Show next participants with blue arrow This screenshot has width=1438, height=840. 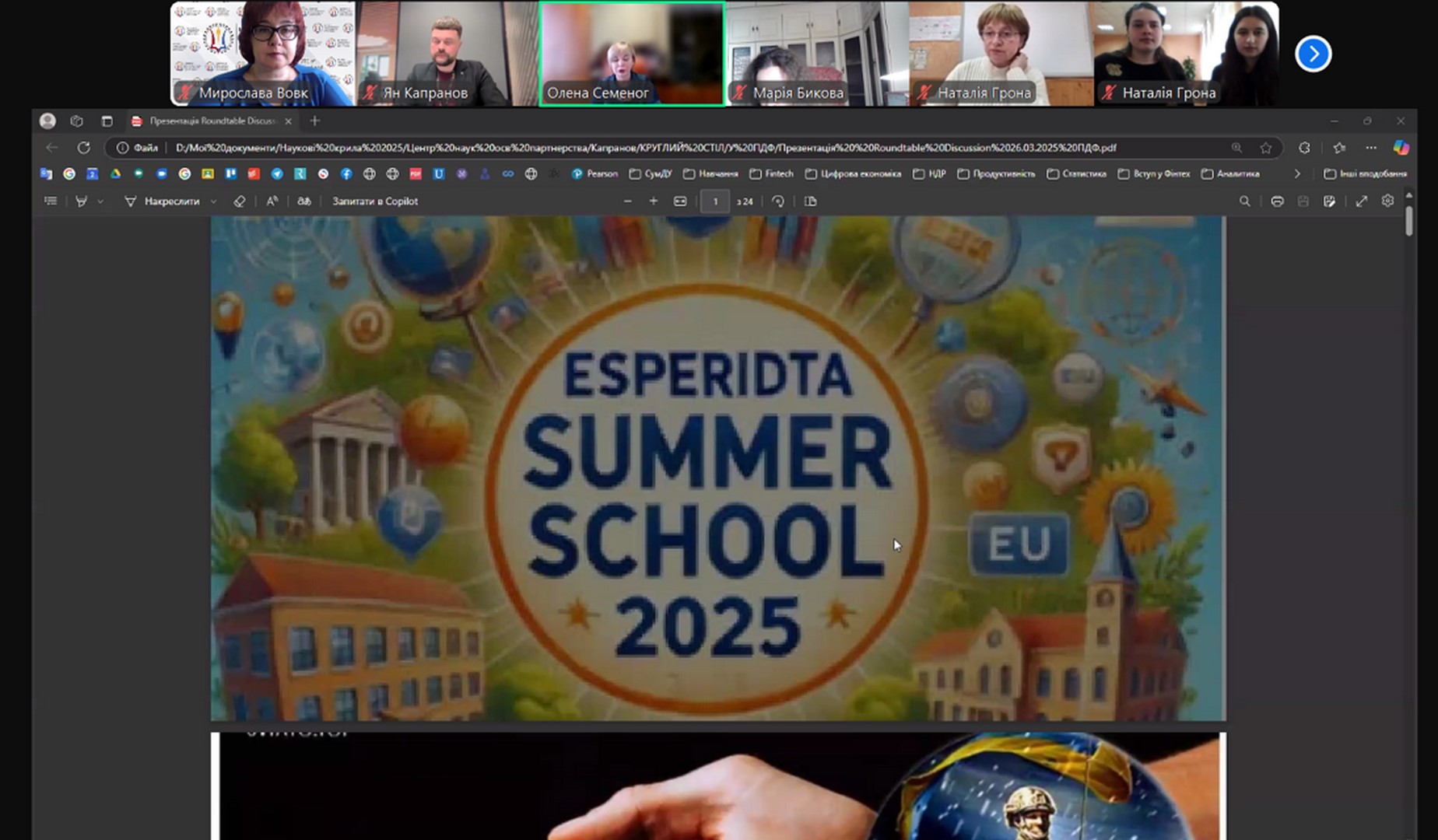(x=1313, y=54)
